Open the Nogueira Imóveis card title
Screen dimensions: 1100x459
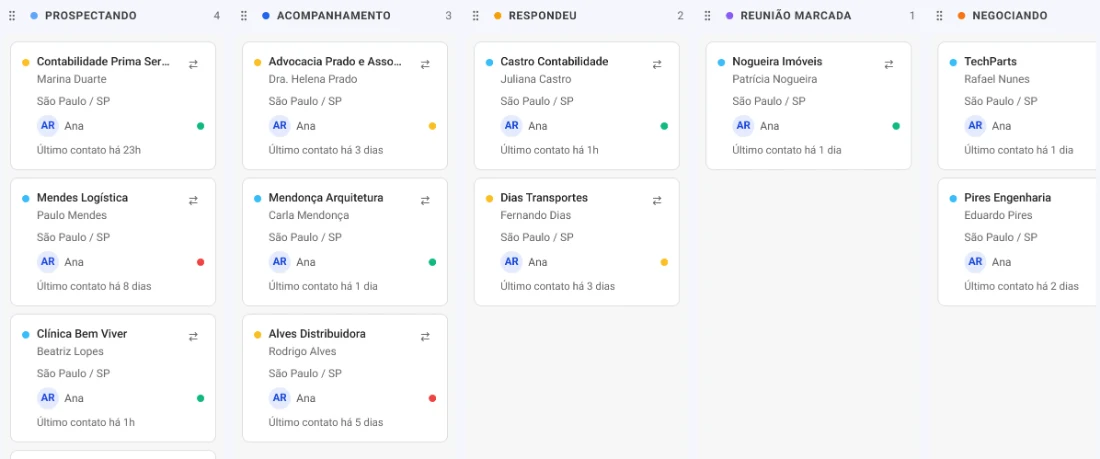[777, 62]
